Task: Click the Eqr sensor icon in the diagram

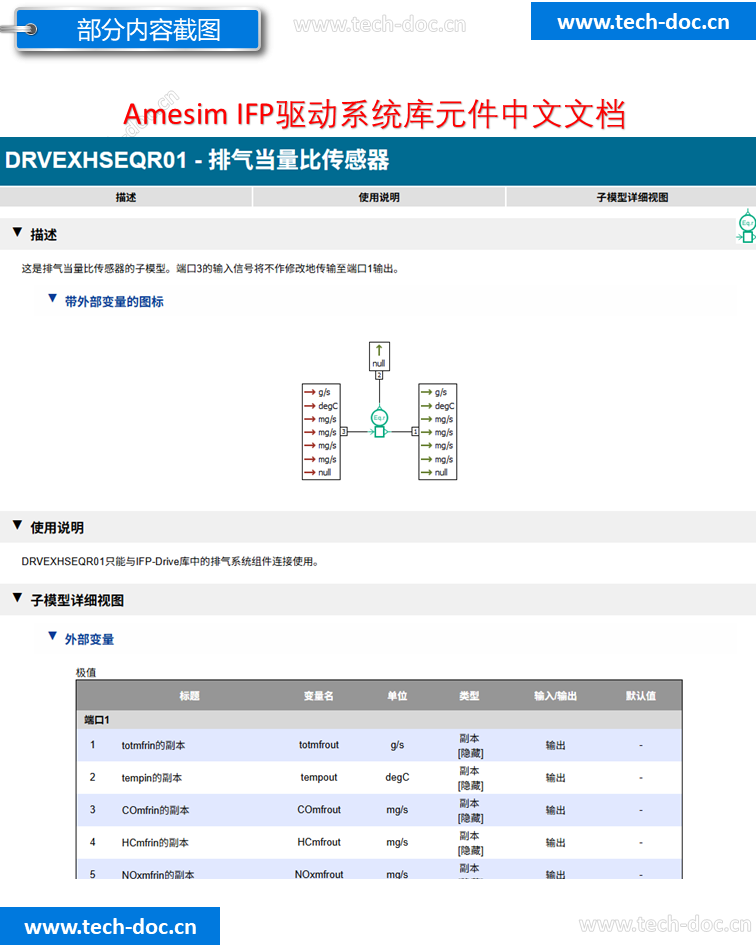Action: click(379, 423)
